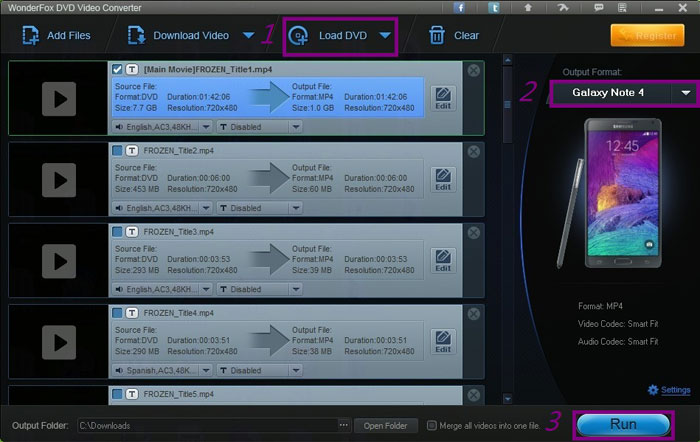Click the browse ellipsis button for output folder
700x442 pixels.
coord(344,425)
